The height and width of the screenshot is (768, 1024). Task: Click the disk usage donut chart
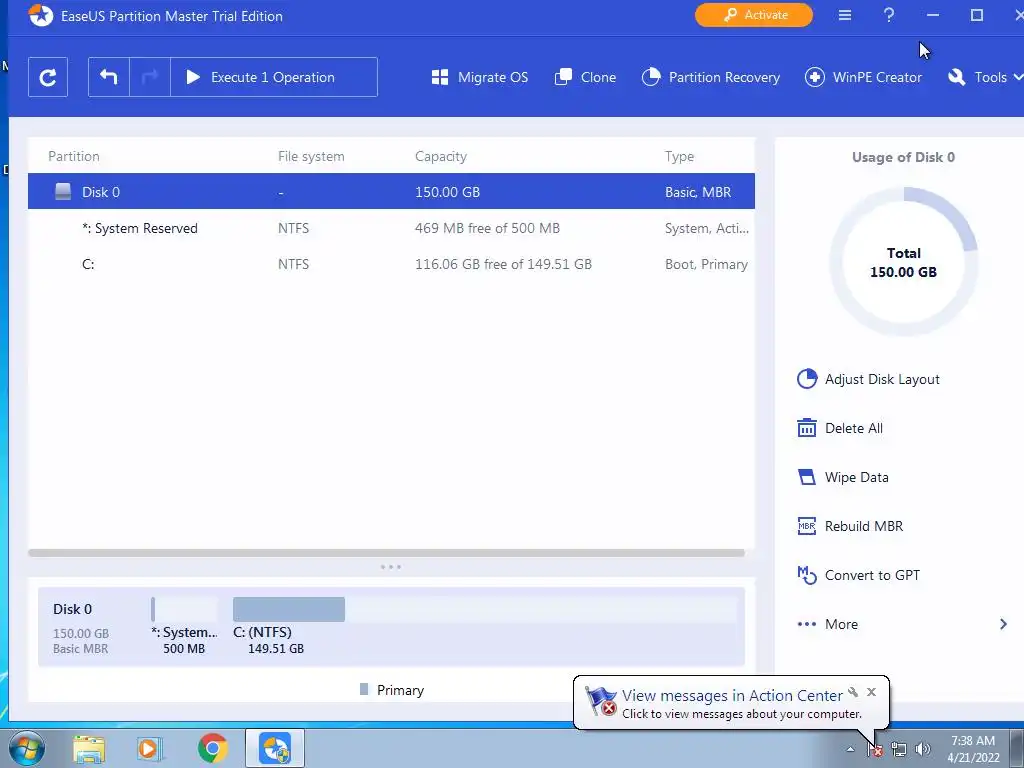903,262
